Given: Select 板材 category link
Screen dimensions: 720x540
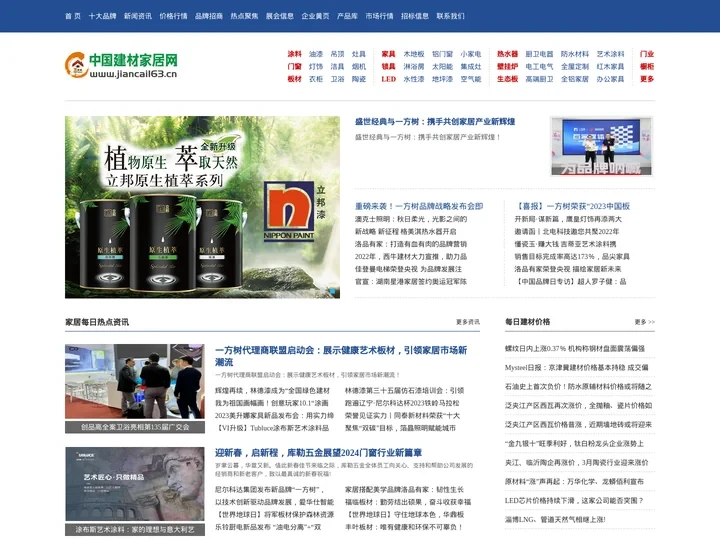Looking at the screenshot, I should coord(294,79).
